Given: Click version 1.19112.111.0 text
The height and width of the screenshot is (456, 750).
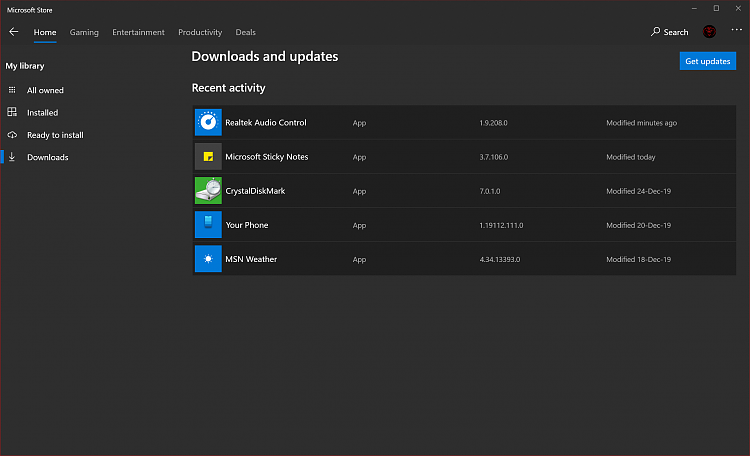Looking at the screenshot, I should 501,225.
